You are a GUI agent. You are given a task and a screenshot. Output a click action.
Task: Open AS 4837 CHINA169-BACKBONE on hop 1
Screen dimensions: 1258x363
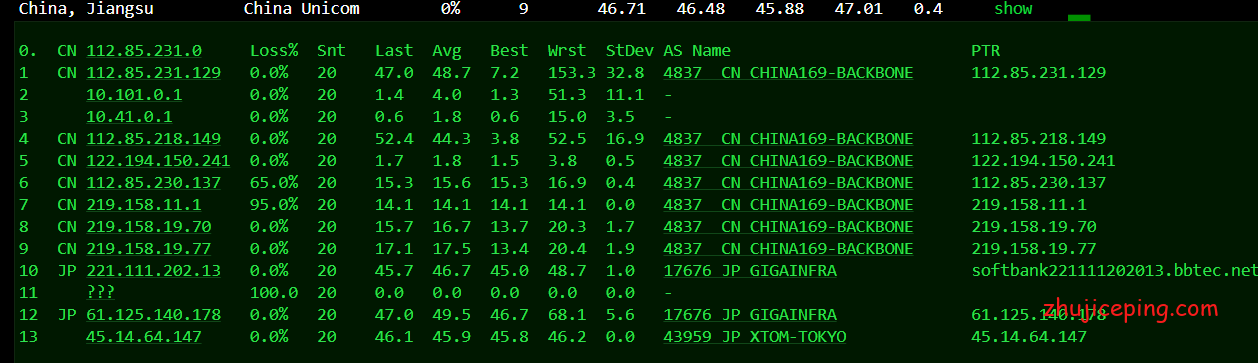click(788, 72)
